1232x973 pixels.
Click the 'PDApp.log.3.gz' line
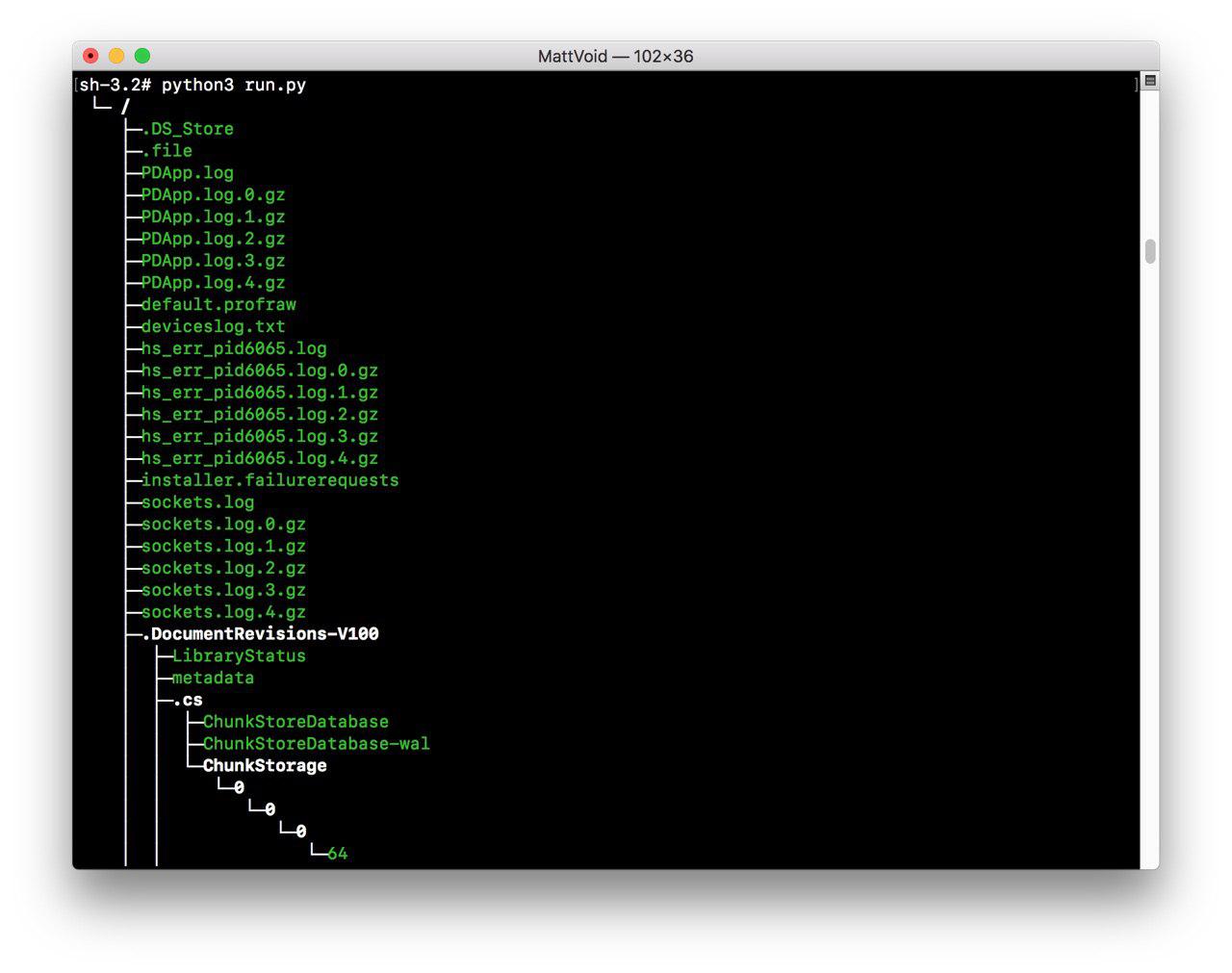[x=214, y=261]
